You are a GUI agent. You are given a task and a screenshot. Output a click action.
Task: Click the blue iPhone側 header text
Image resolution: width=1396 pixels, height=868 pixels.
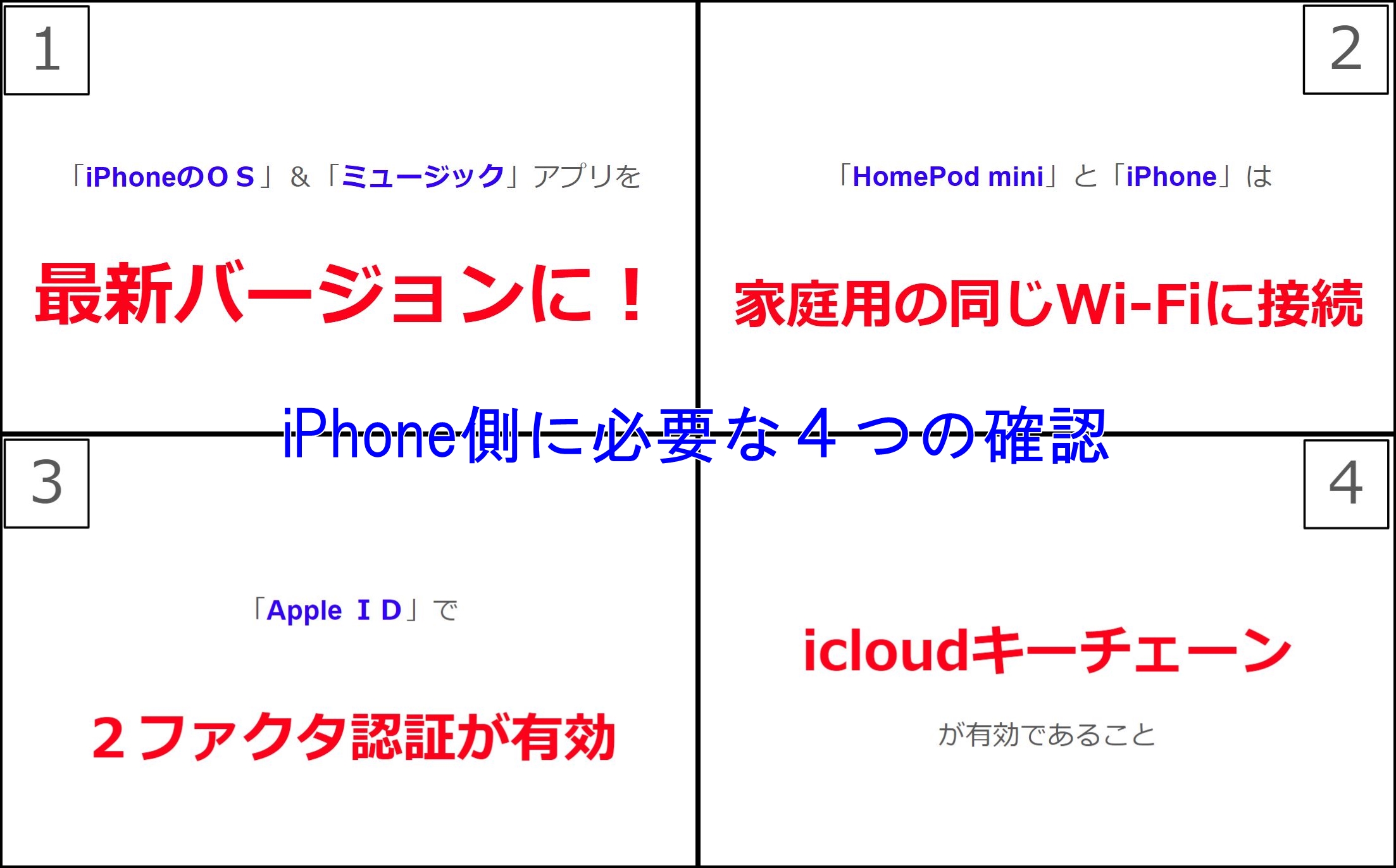[x=697, y=430]
